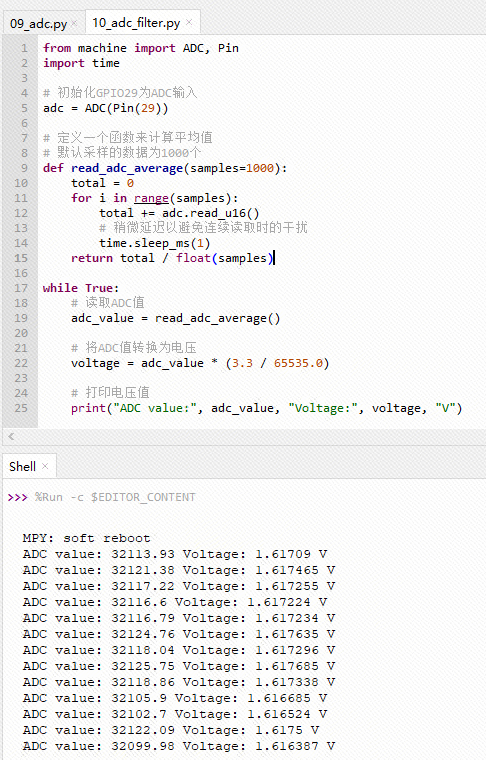Click line number 17 in the gutter
Screen dimensions: 486x760
(x=21, y=288)
